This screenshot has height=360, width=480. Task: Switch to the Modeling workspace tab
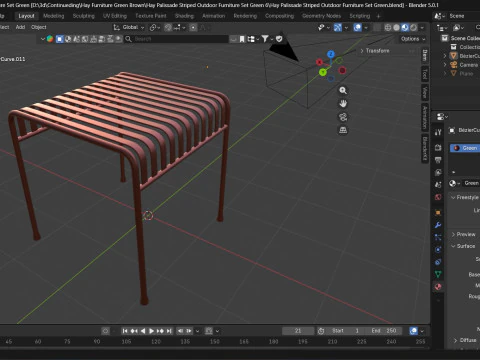[53, 16]
